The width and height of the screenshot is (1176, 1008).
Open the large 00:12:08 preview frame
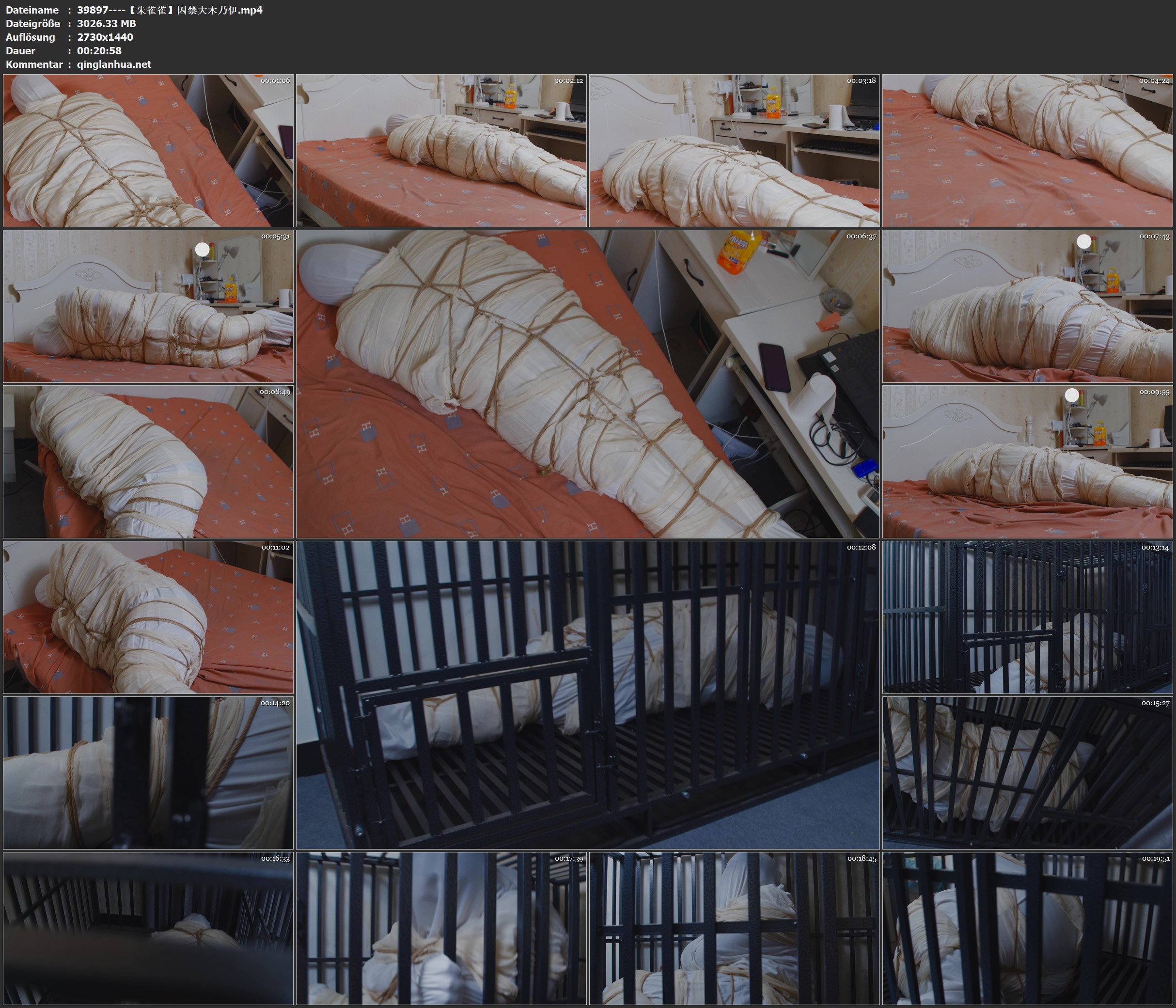tap(587, 695)
